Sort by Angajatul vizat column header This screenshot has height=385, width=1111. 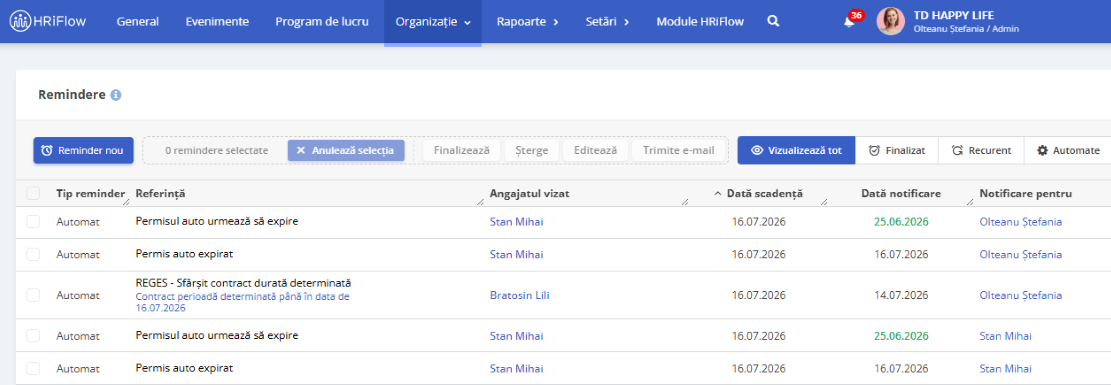[x=529, y=193]
